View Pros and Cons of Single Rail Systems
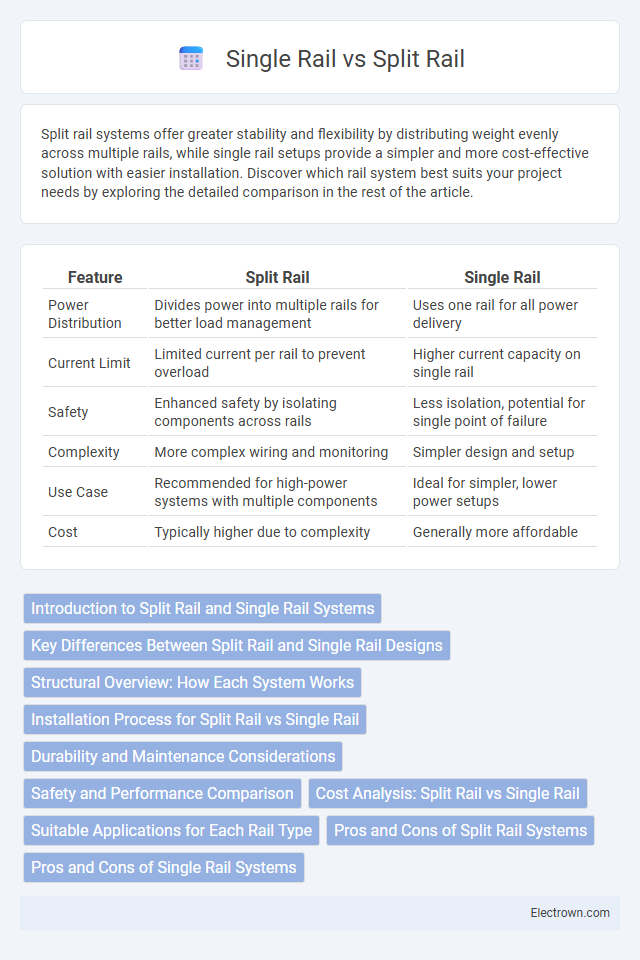The height and width of the screenshot is (960, 640). [x=164, y=868]
